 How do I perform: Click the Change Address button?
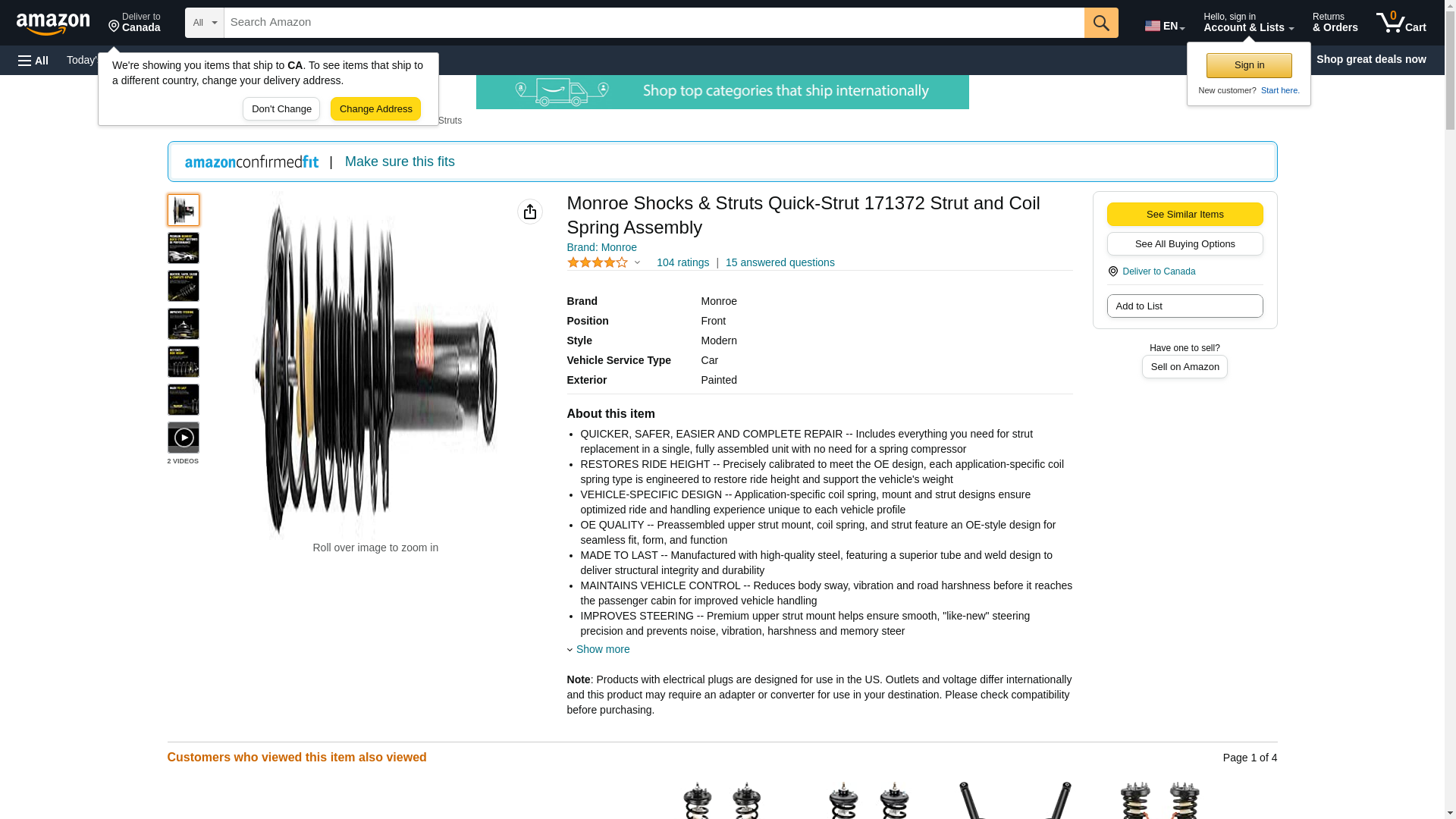[375, 108]
